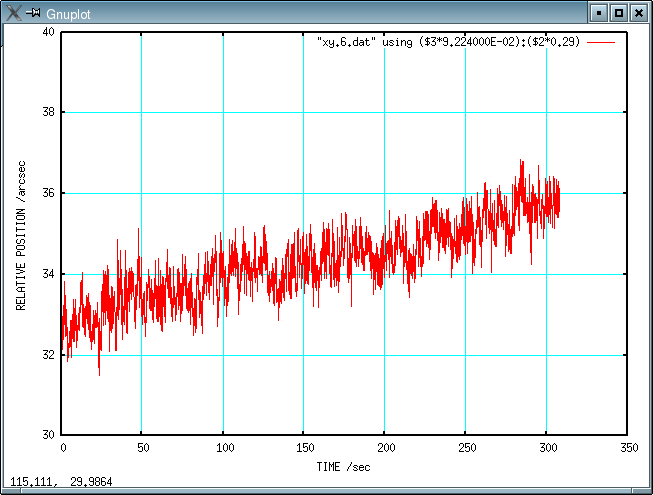Minimize the Gnuplot window
This screenshot has height=495, width=653.
[x=599, y=13]
